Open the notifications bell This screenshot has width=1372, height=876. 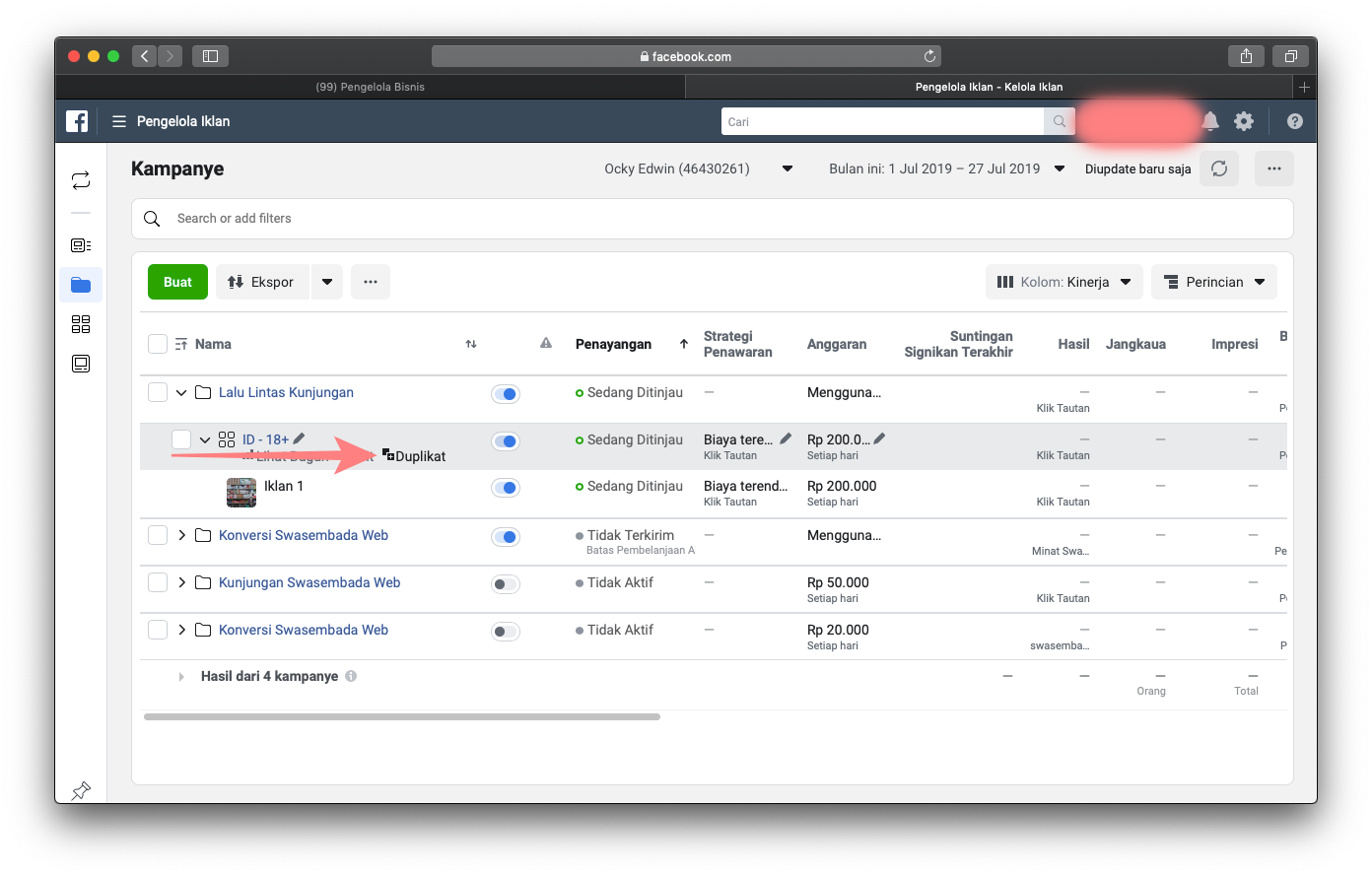pos(1210,121)
